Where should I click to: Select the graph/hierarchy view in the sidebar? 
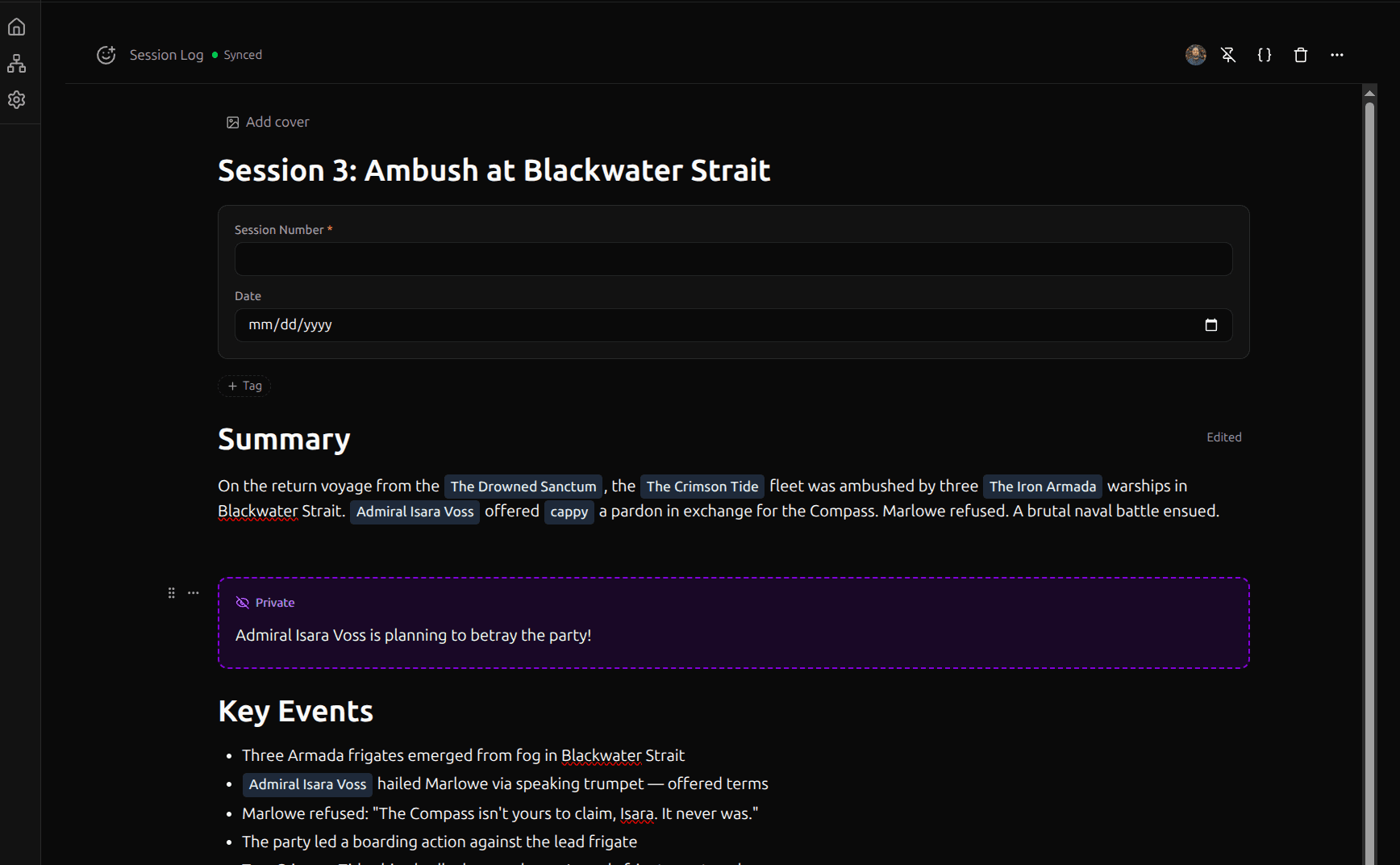click(16, 63)
